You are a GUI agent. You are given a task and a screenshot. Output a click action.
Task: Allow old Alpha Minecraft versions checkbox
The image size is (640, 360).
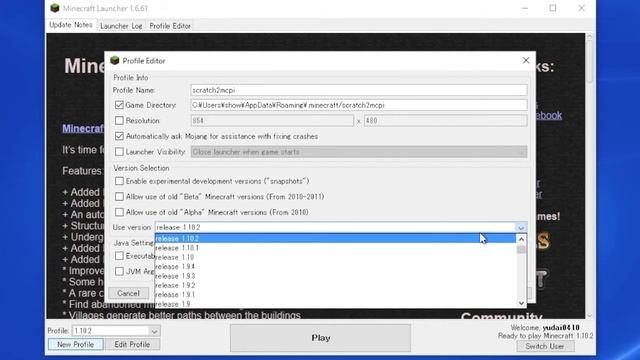119,212
